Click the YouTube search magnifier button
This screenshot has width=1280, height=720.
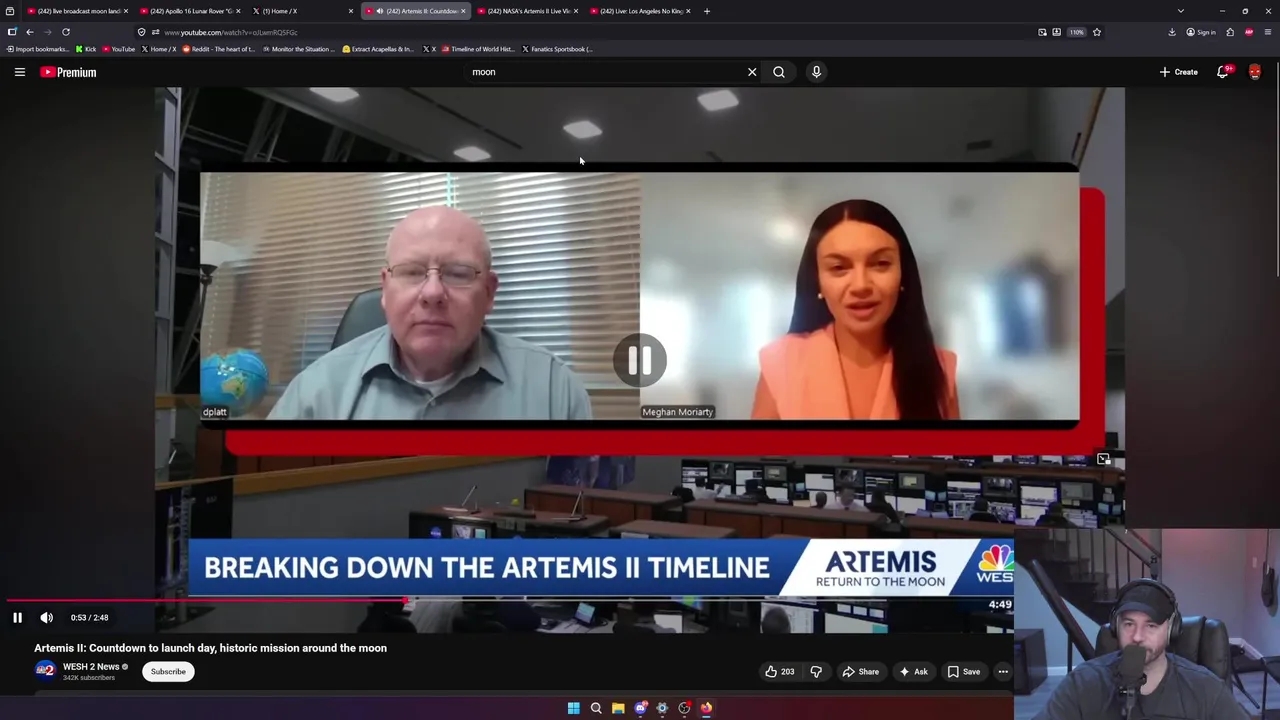pyautogui.click(x=779, y=72)
